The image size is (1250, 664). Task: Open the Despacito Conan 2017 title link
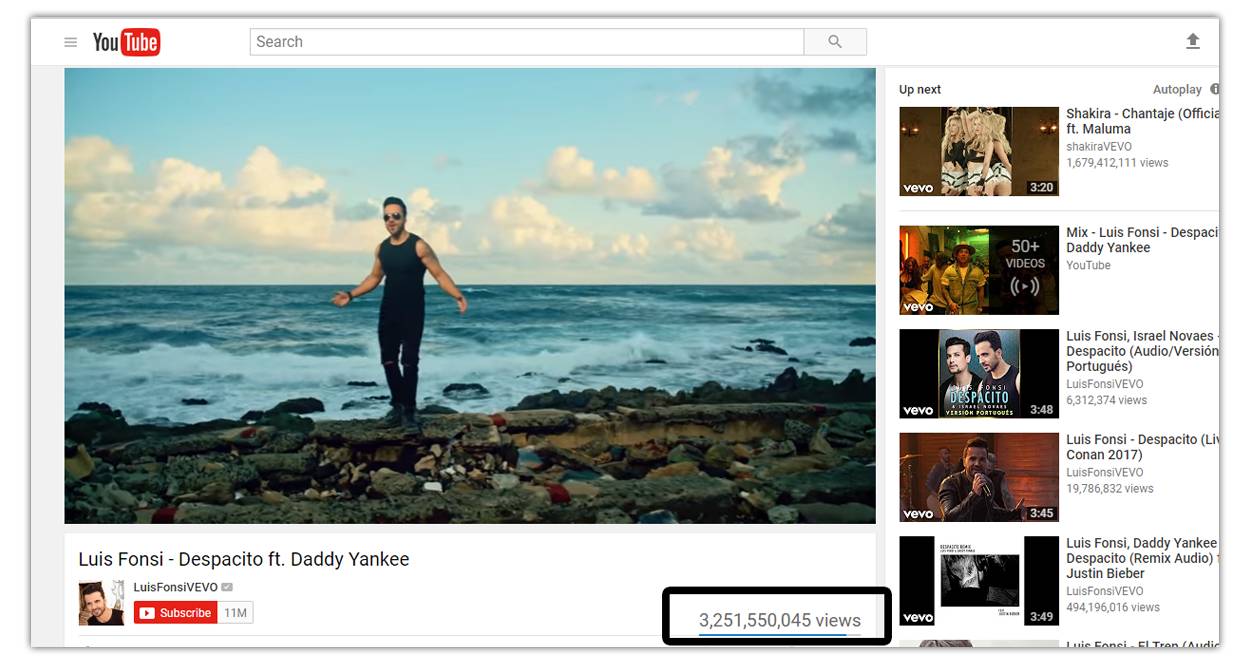1142,447
